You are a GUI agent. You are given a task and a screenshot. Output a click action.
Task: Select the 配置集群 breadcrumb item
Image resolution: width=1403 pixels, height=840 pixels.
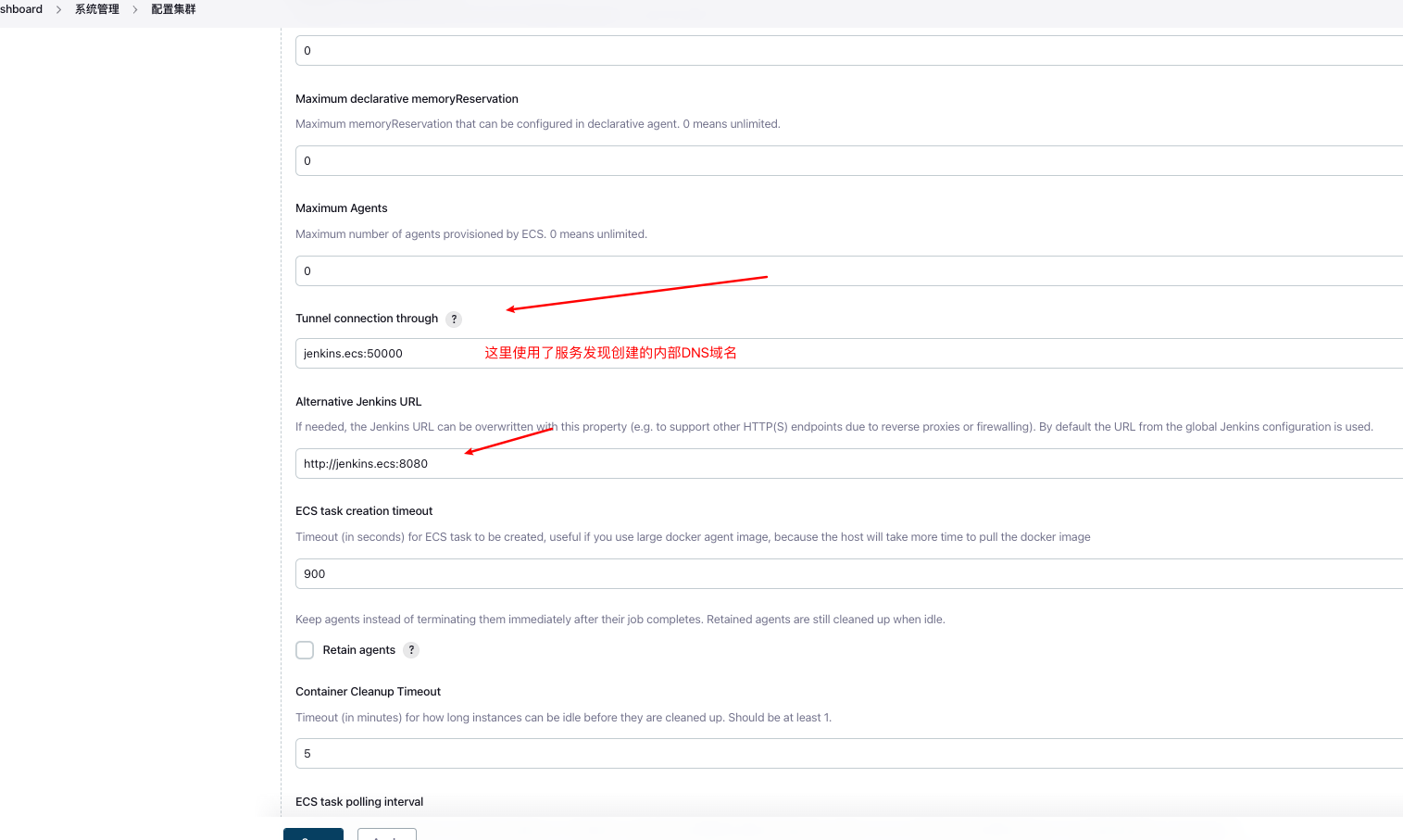(172, 8)
